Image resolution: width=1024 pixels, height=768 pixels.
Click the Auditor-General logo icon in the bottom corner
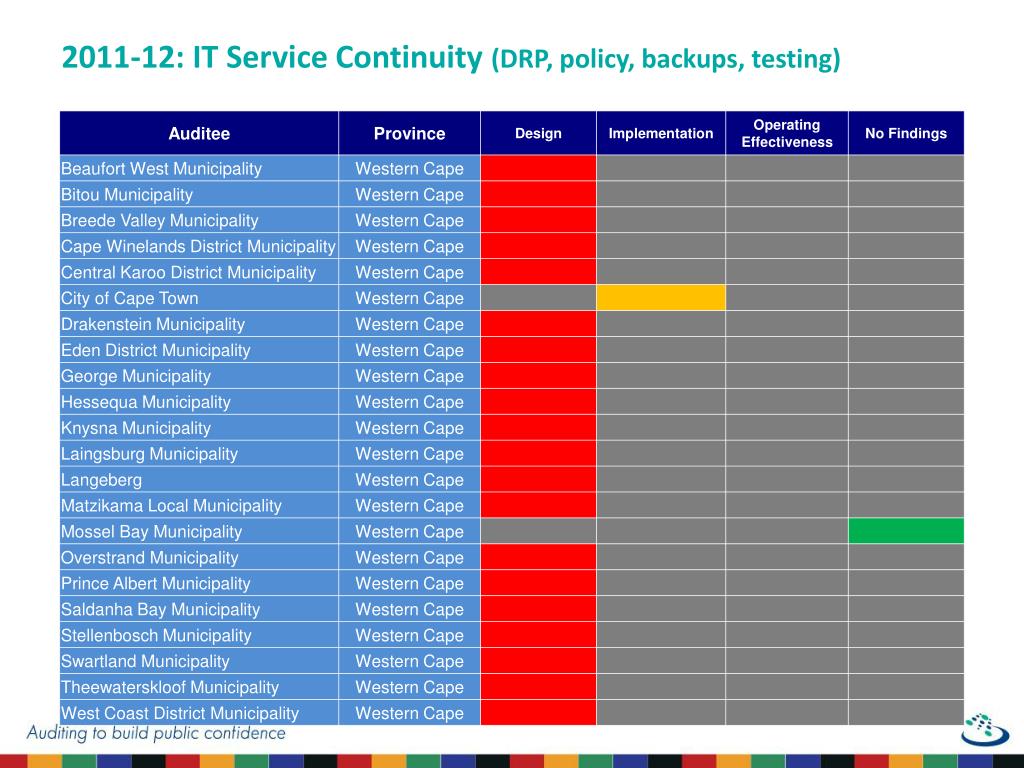pos(985,729)
